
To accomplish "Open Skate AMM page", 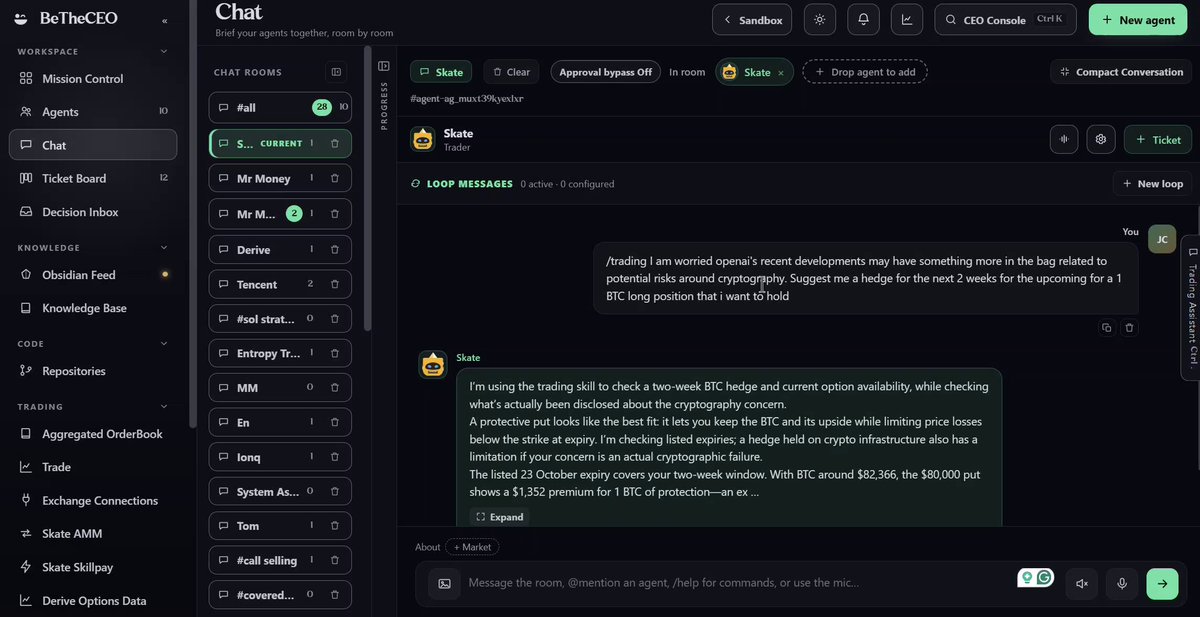I will pyautogui.click(x=93, y=534).
